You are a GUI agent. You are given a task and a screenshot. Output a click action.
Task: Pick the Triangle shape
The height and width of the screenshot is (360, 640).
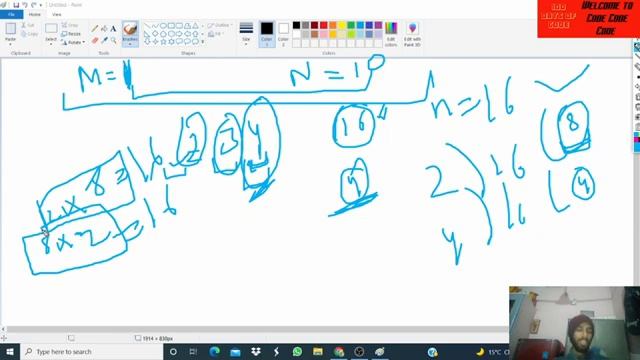195,26
